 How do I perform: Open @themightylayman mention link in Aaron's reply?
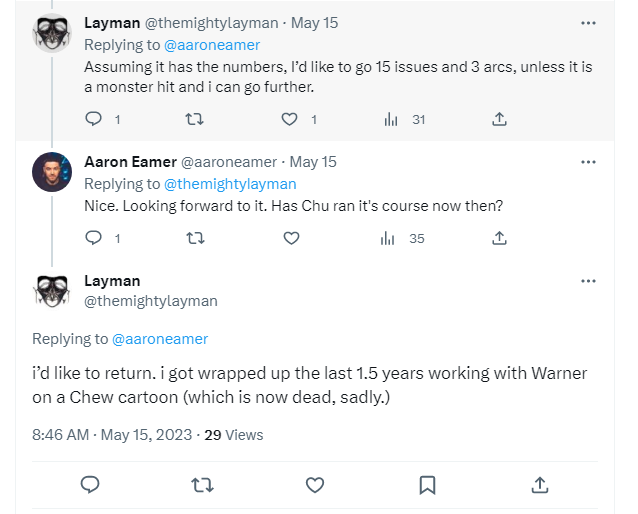coord(230,184)
